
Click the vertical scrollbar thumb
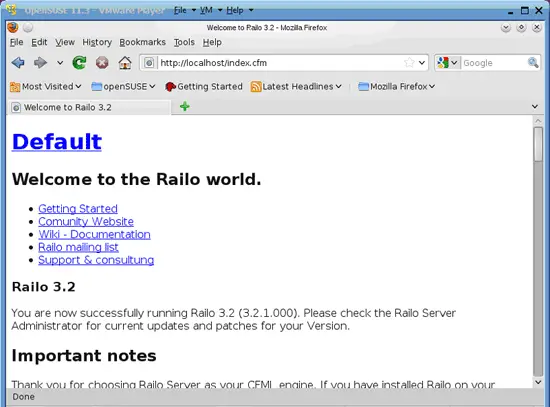coord(538,144)
